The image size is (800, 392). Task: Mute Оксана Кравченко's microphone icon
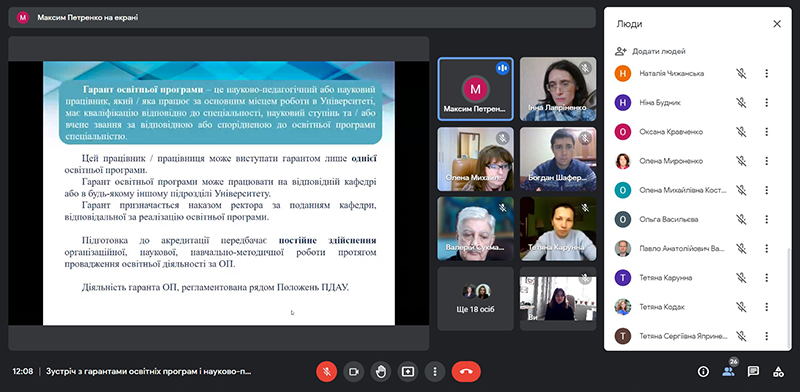pyautogui.click(x=741, y=132)
